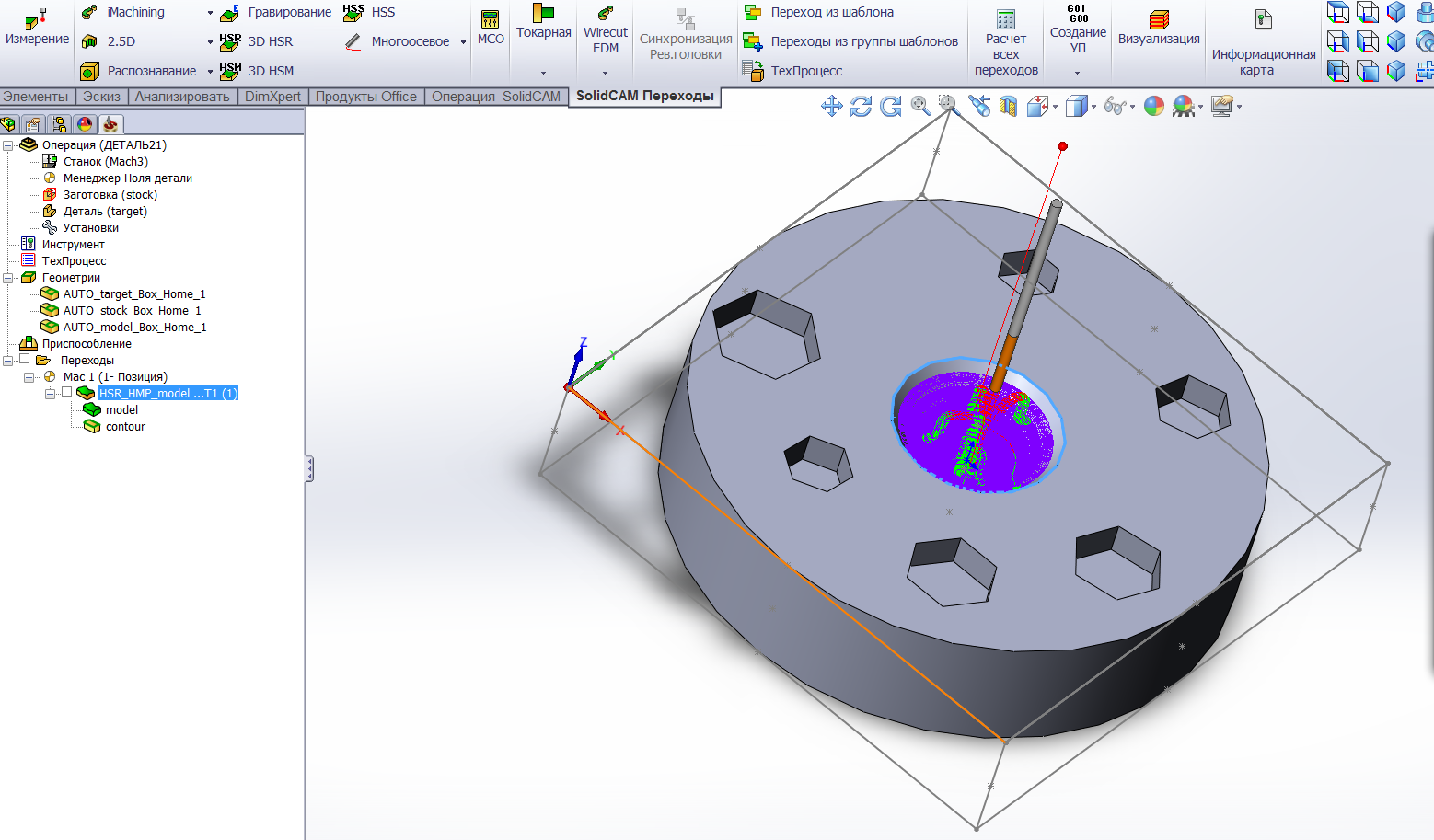Select the Заготовка (stock) tree item

coord(110,195)
